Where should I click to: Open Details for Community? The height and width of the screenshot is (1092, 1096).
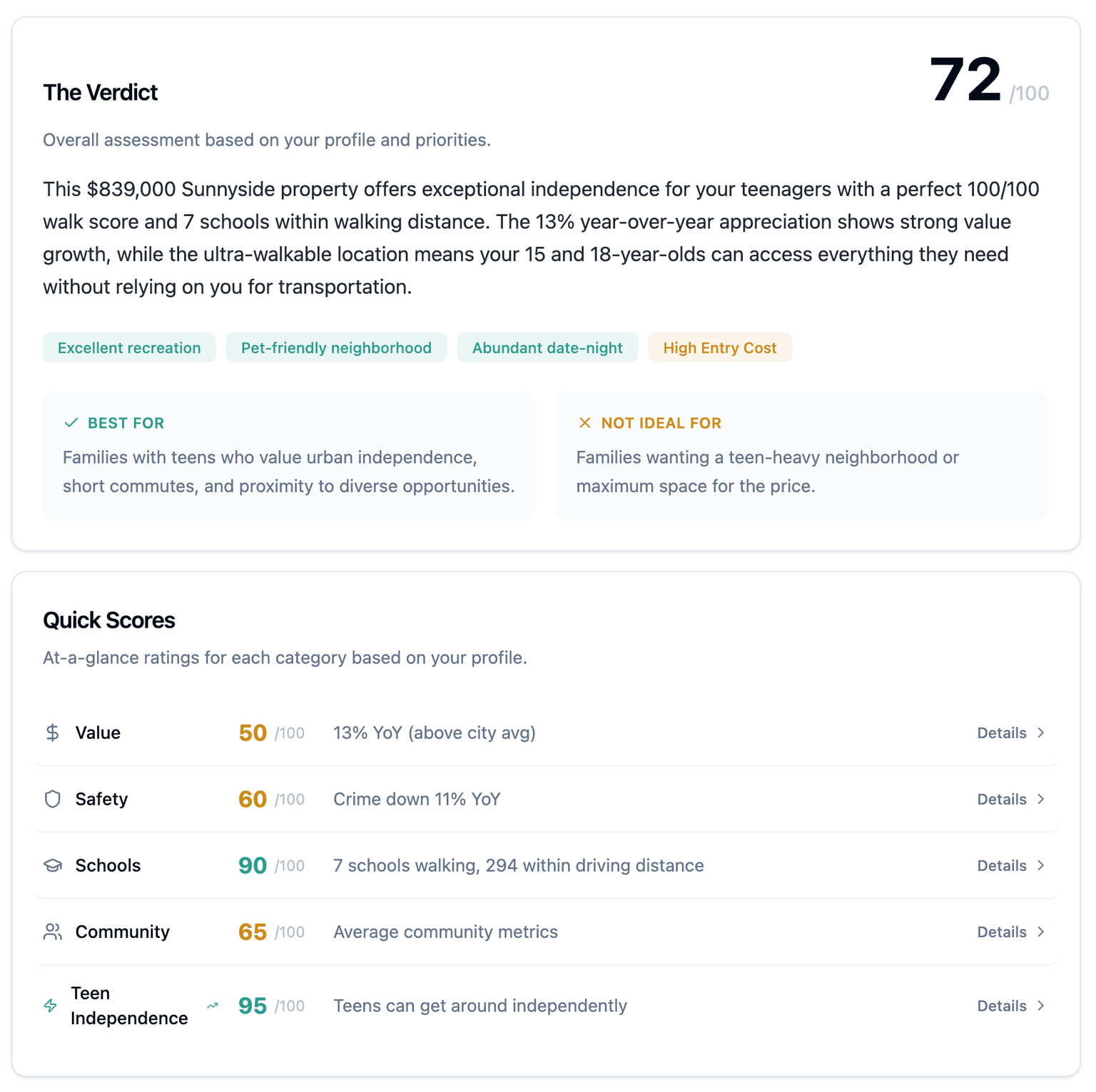1002,932
